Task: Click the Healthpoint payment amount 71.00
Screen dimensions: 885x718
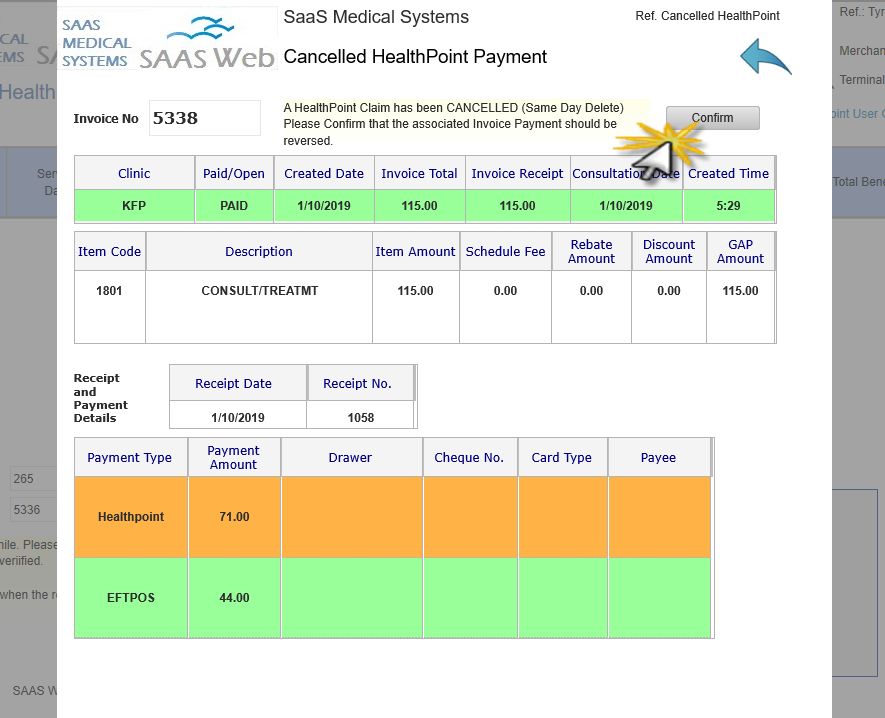Action: pos(234,517)
